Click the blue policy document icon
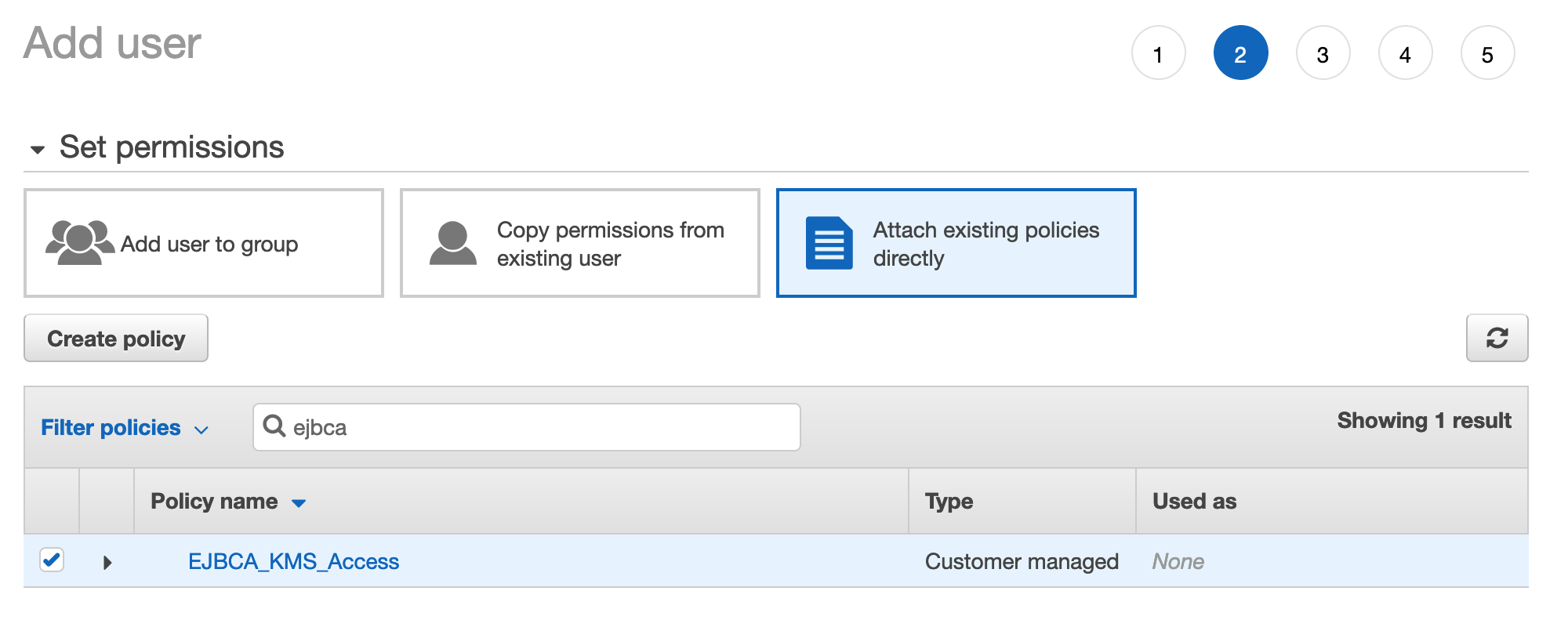Screen dimensions: 1568x638 click(x=829, y=243)
